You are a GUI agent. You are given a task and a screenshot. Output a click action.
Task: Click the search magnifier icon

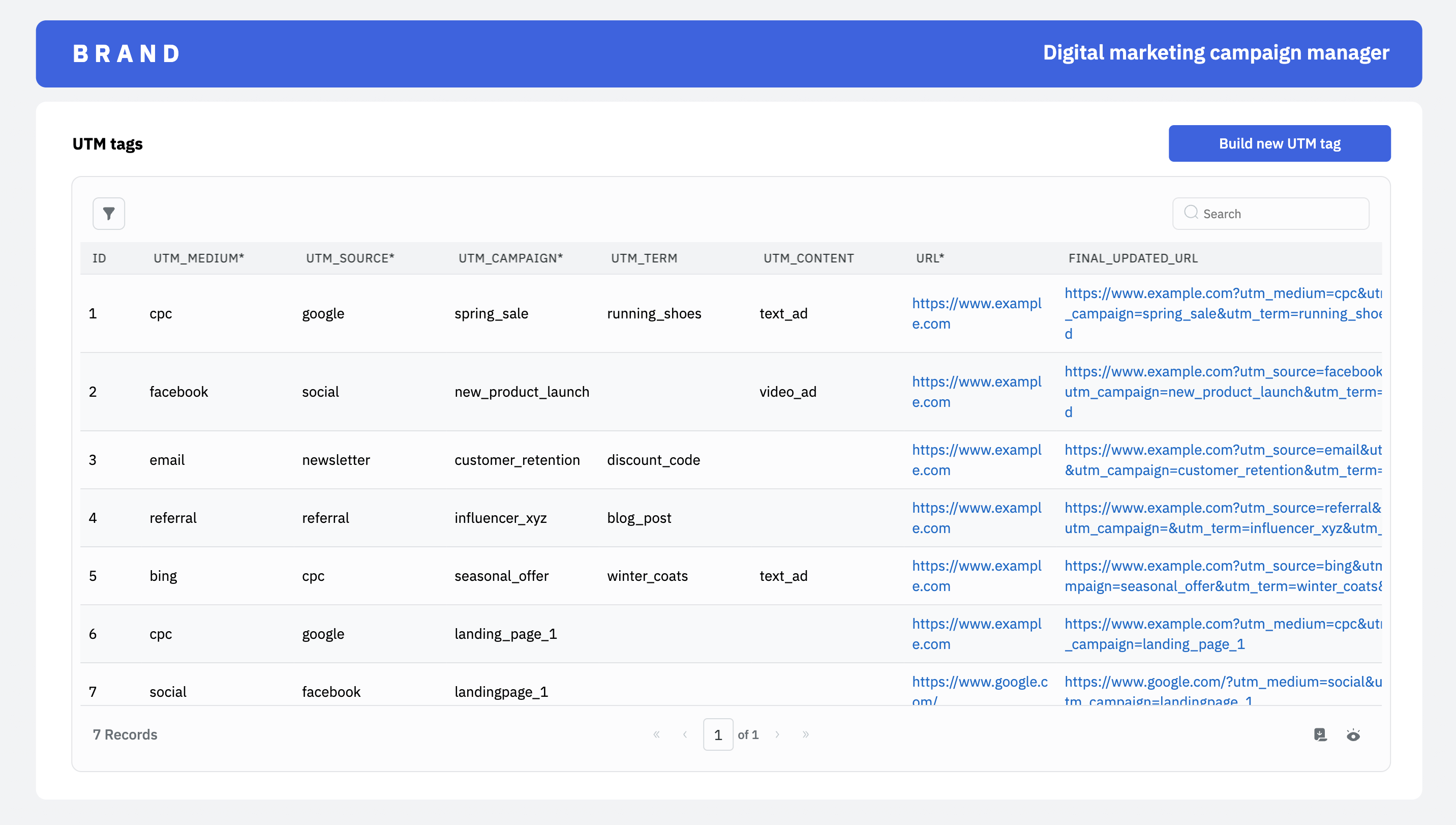(1191, 213)
